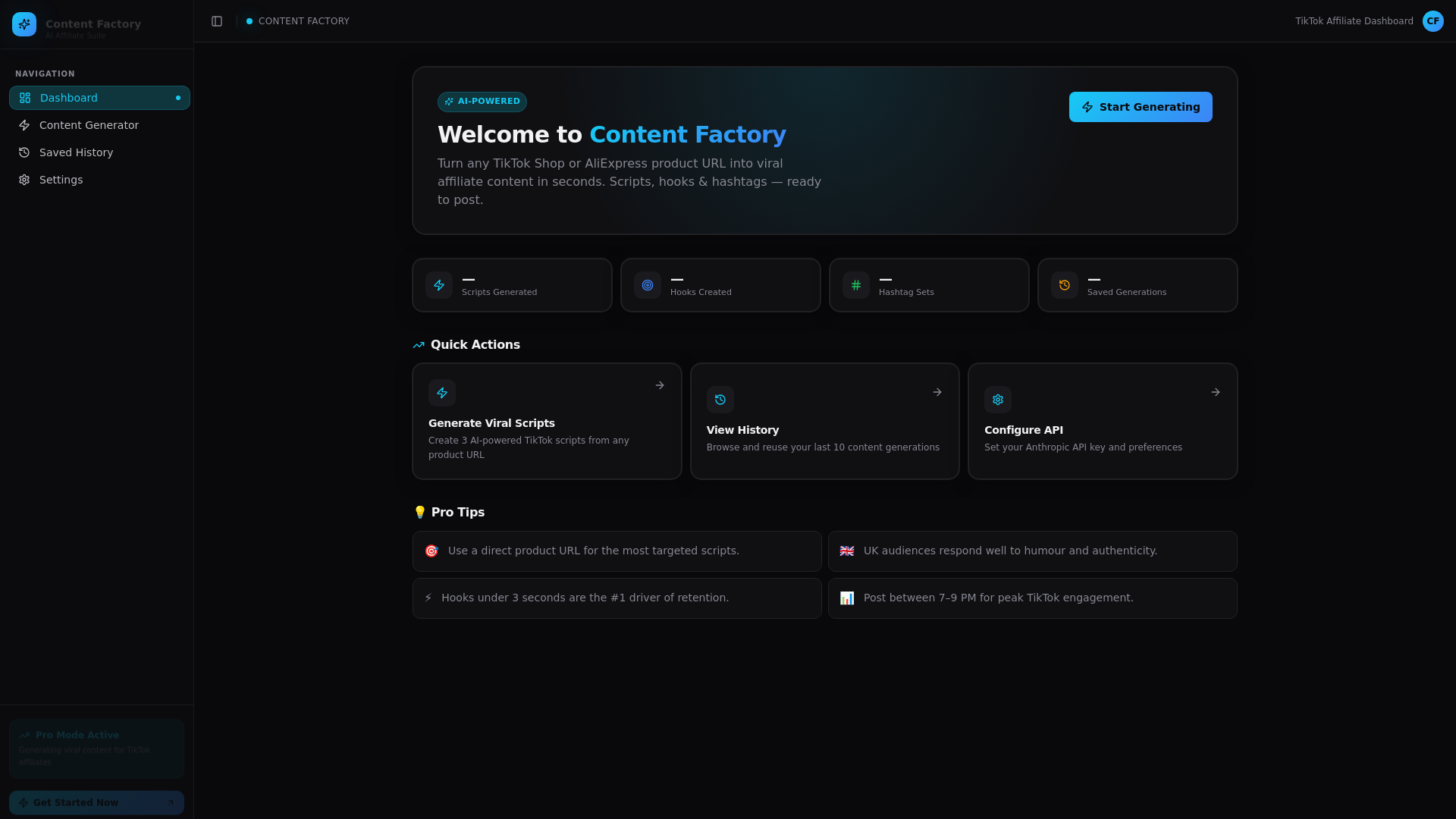Click the Settings gear icon in sidebar
This screenshot has height=819, width=1456.
tap(24, 180)
